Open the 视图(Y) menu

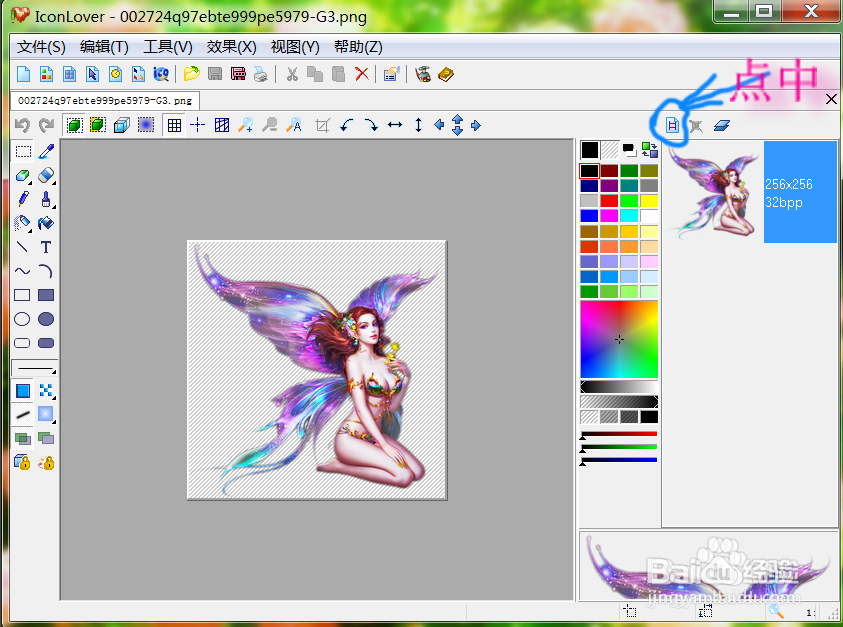[295, 47]
